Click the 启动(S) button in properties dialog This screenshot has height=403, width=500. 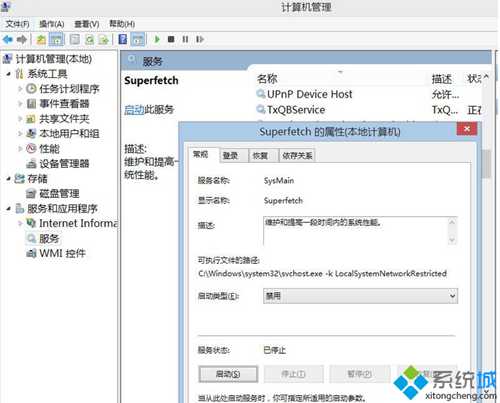tap(228, 374)
